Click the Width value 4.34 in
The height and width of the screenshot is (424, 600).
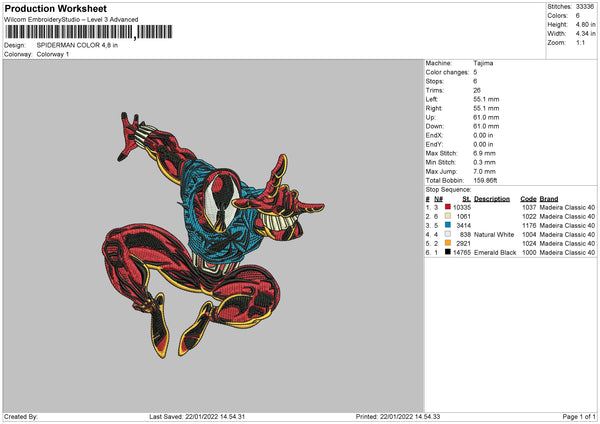point(585,34)
